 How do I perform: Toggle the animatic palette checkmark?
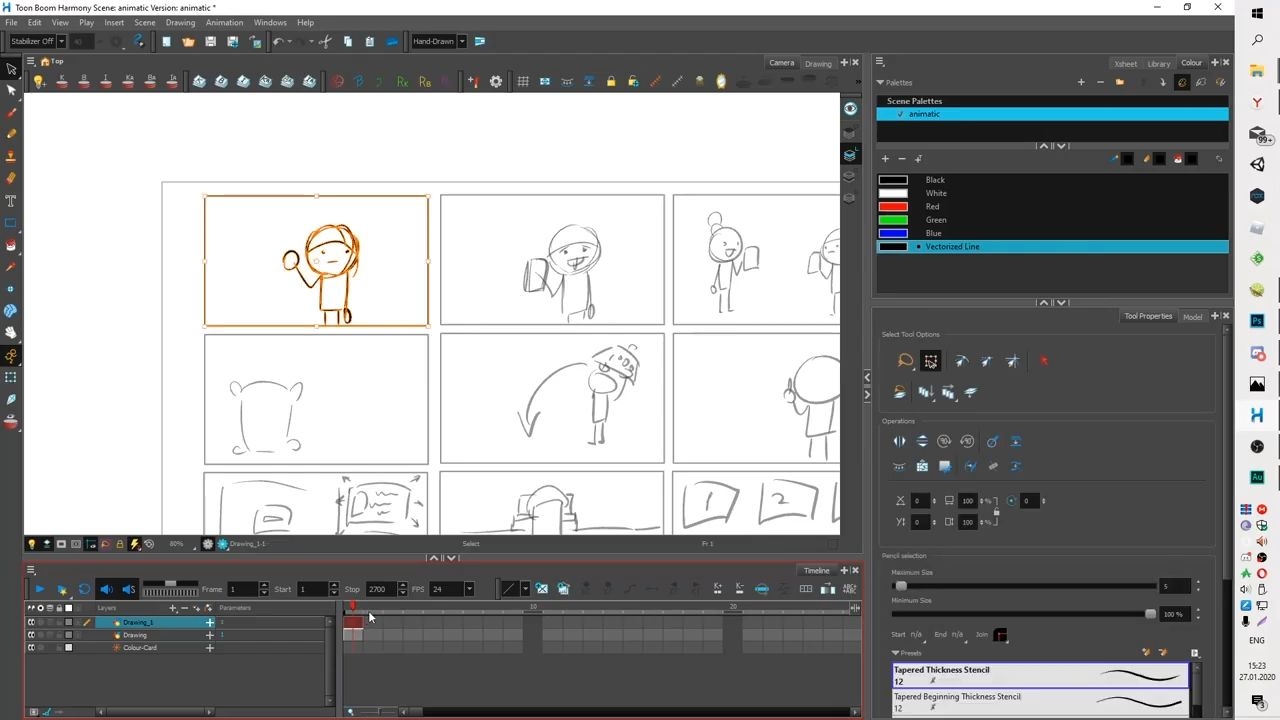click(900, 114)
